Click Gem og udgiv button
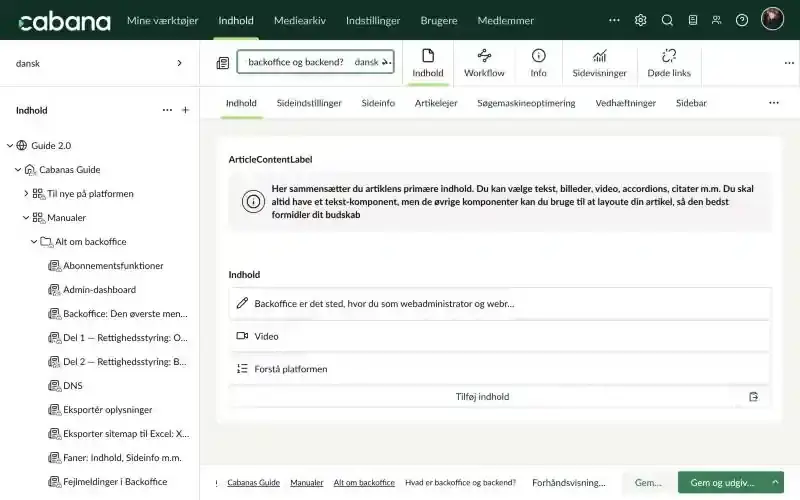Image resolution: width=800 pixels, height=500 pixels. tap(722, 482)
